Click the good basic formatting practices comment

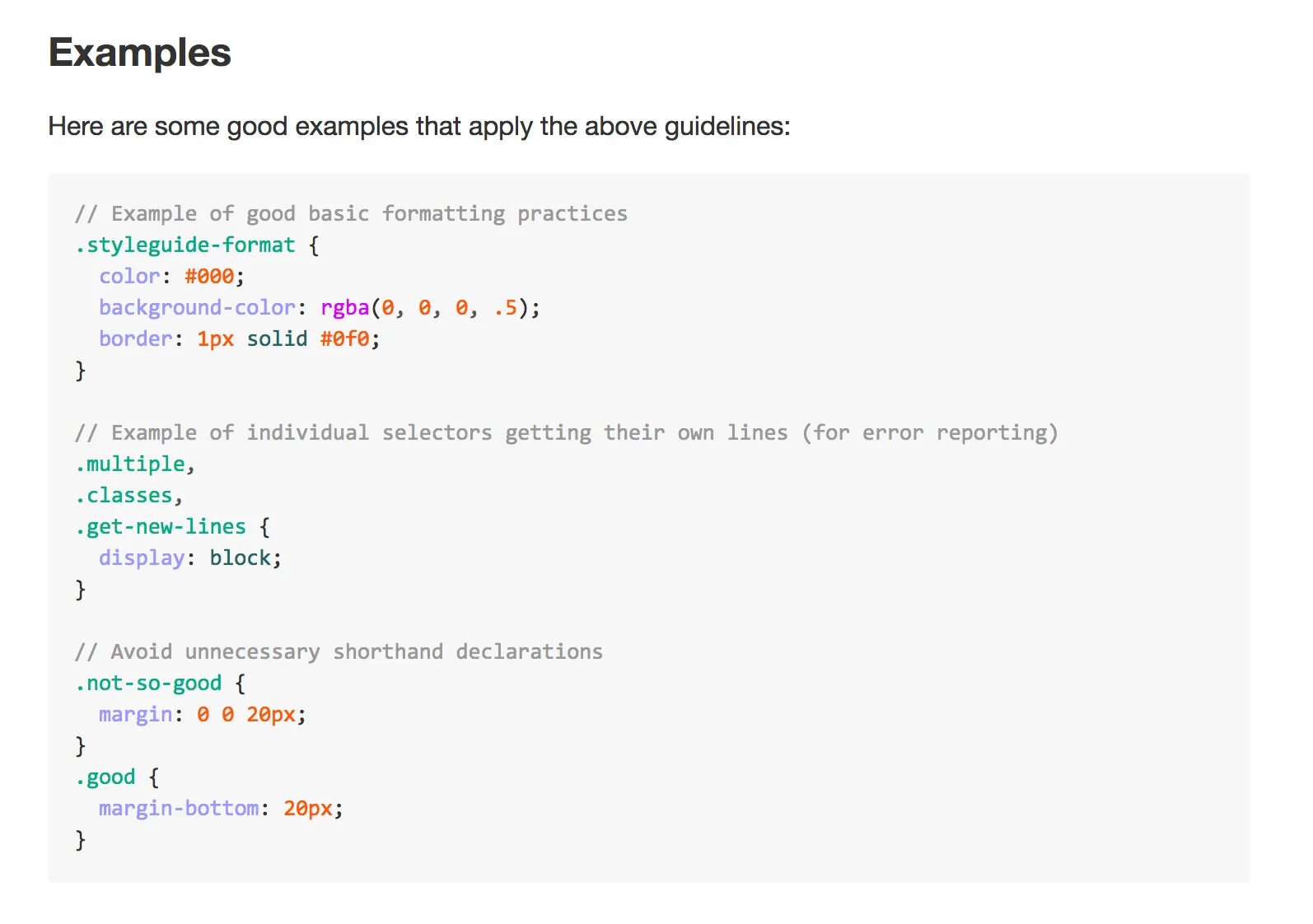point(351,214)
